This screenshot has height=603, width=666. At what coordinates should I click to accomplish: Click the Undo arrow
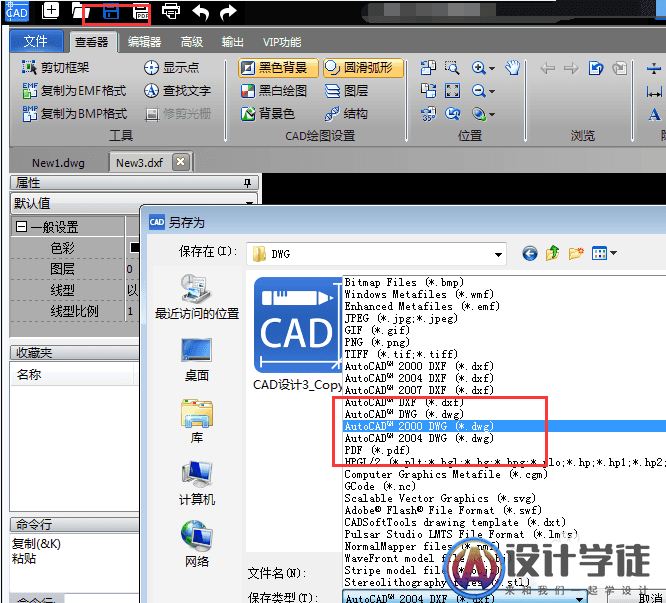tap(200, 12)
